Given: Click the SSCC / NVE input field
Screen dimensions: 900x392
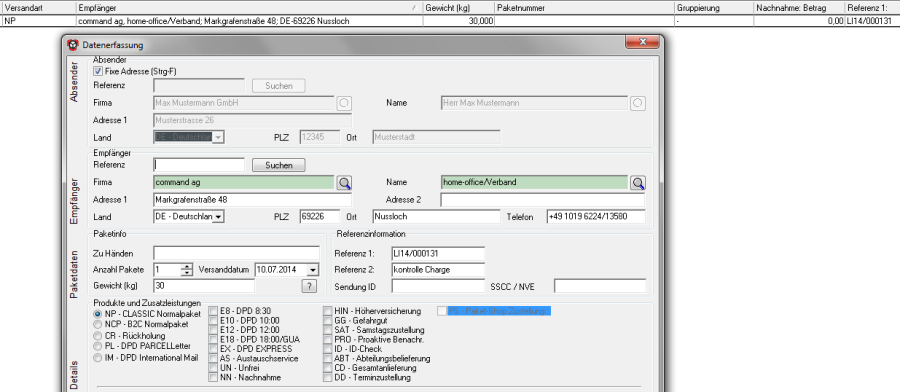Looking at the screenshot, I should [600, 286].
